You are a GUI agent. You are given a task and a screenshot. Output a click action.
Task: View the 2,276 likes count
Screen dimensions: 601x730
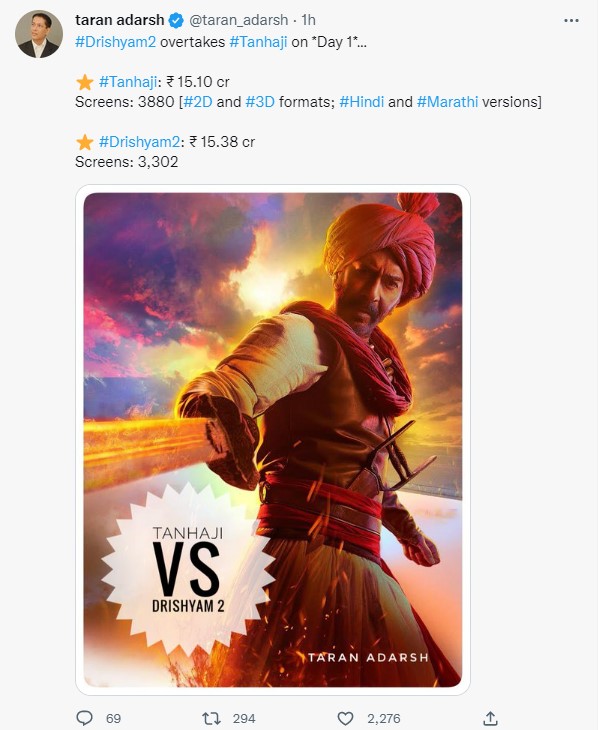click(x=384, y=718)
